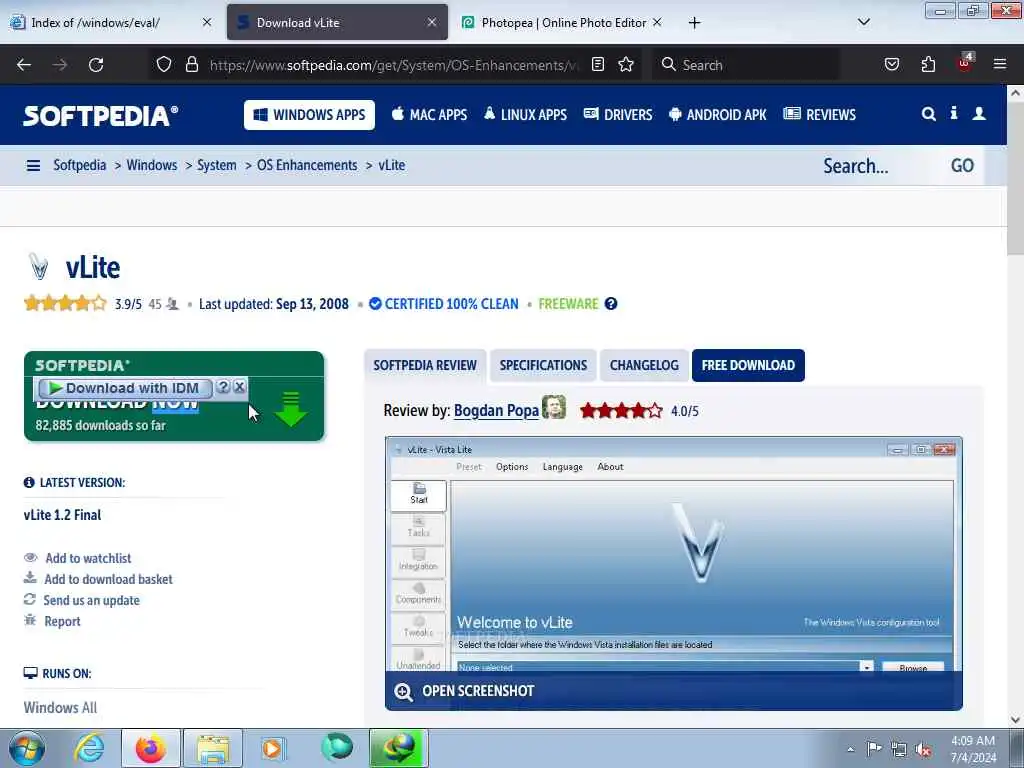Click the user rating stars 3.9/5
Screen dimensions: 1024x768
[x=65, y=304]
